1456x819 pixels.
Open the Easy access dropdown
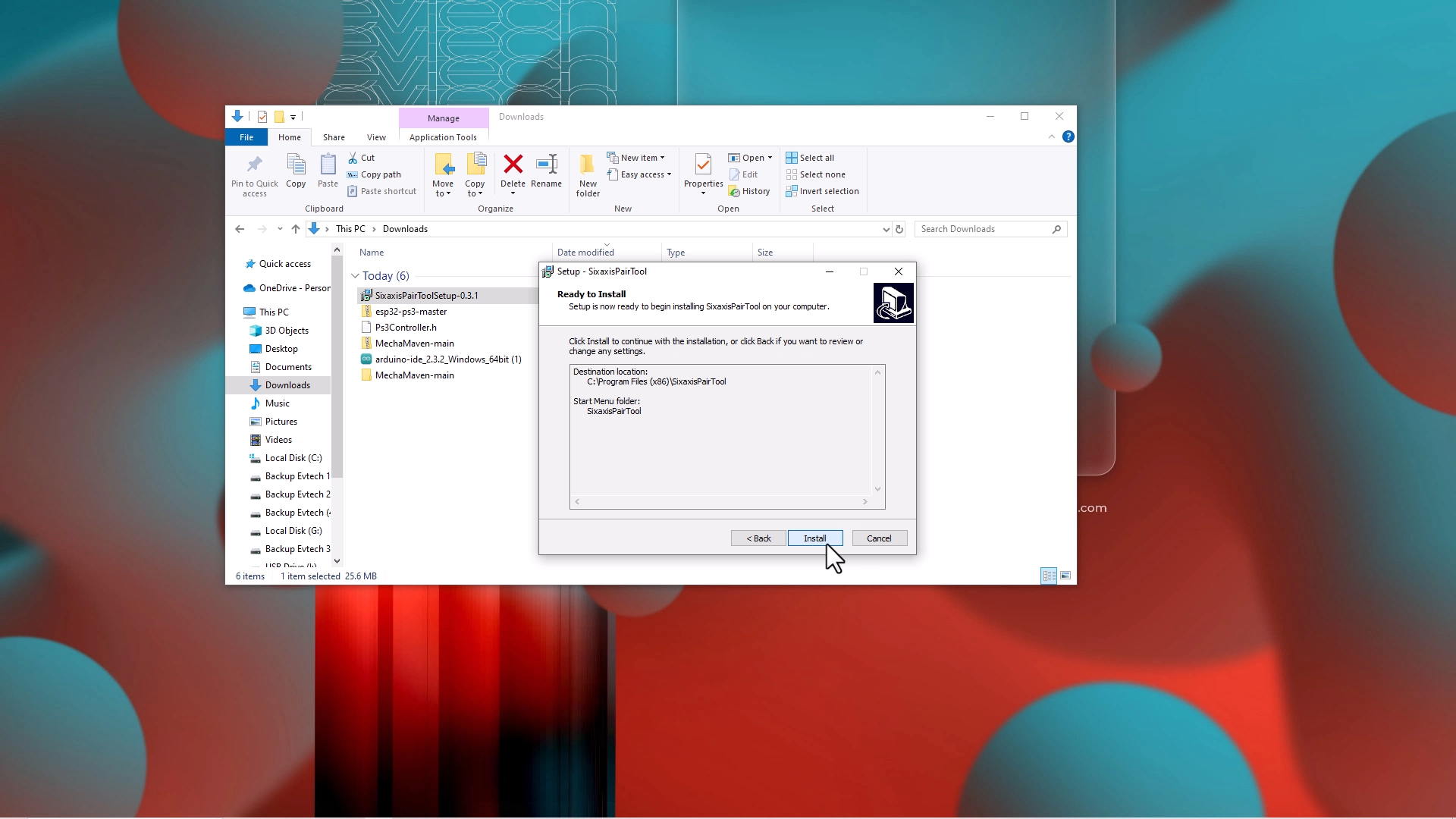(639, 174)
